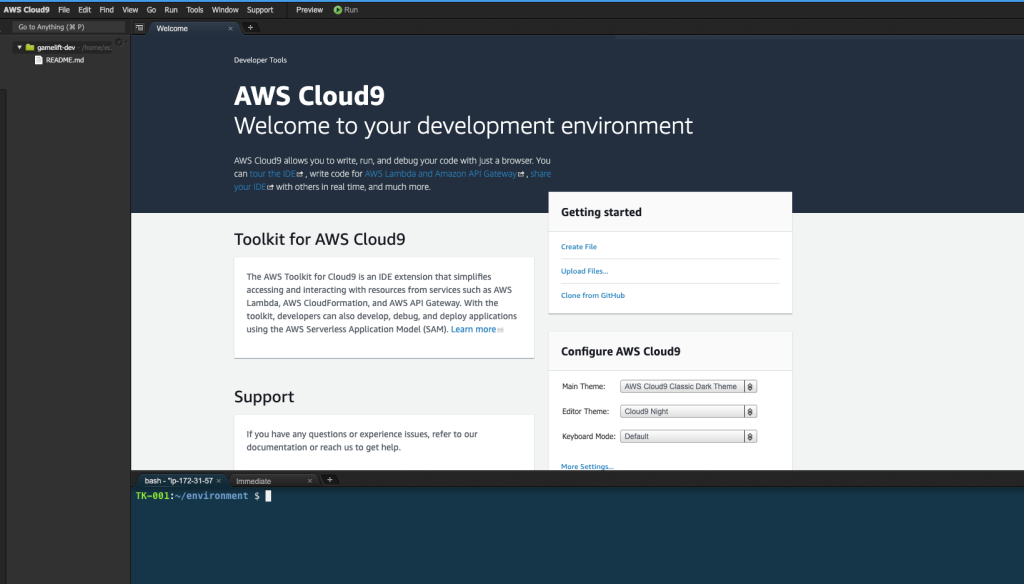Viewport: 1024px width, 584px height.
Task: Switch to the Welcome tab
Action: [x=172, y=28]
